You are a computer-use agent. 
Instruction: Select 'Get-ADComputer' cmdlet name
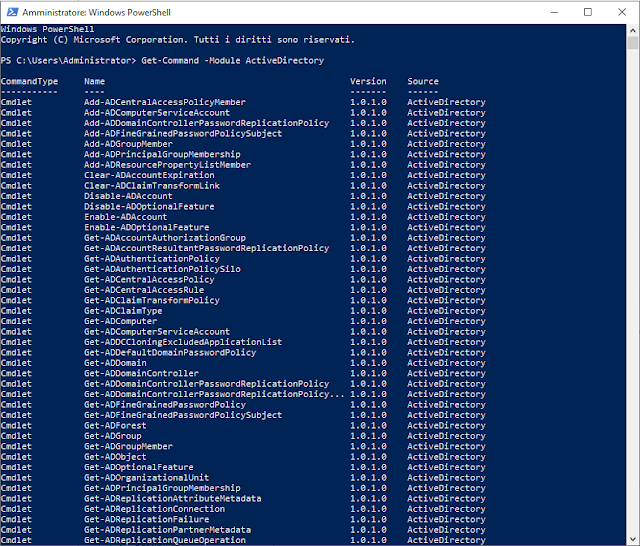click(x=120, y=322)
